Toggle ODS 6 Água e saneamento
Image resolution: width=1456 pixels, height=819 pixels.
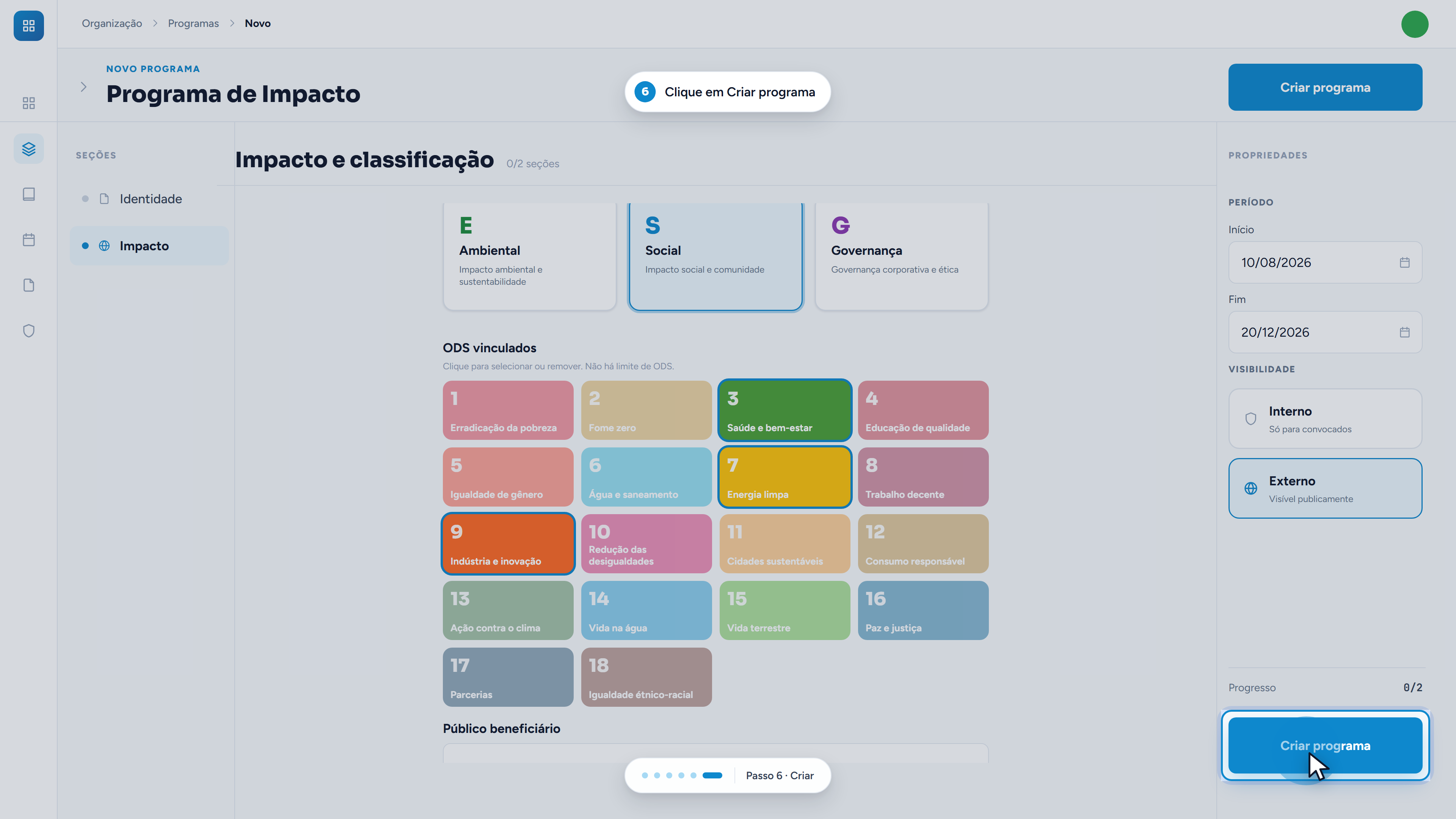click(646, 477)
